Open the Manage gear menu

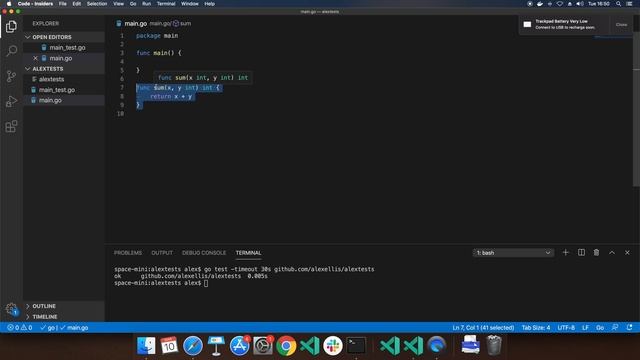pos(11,309)
